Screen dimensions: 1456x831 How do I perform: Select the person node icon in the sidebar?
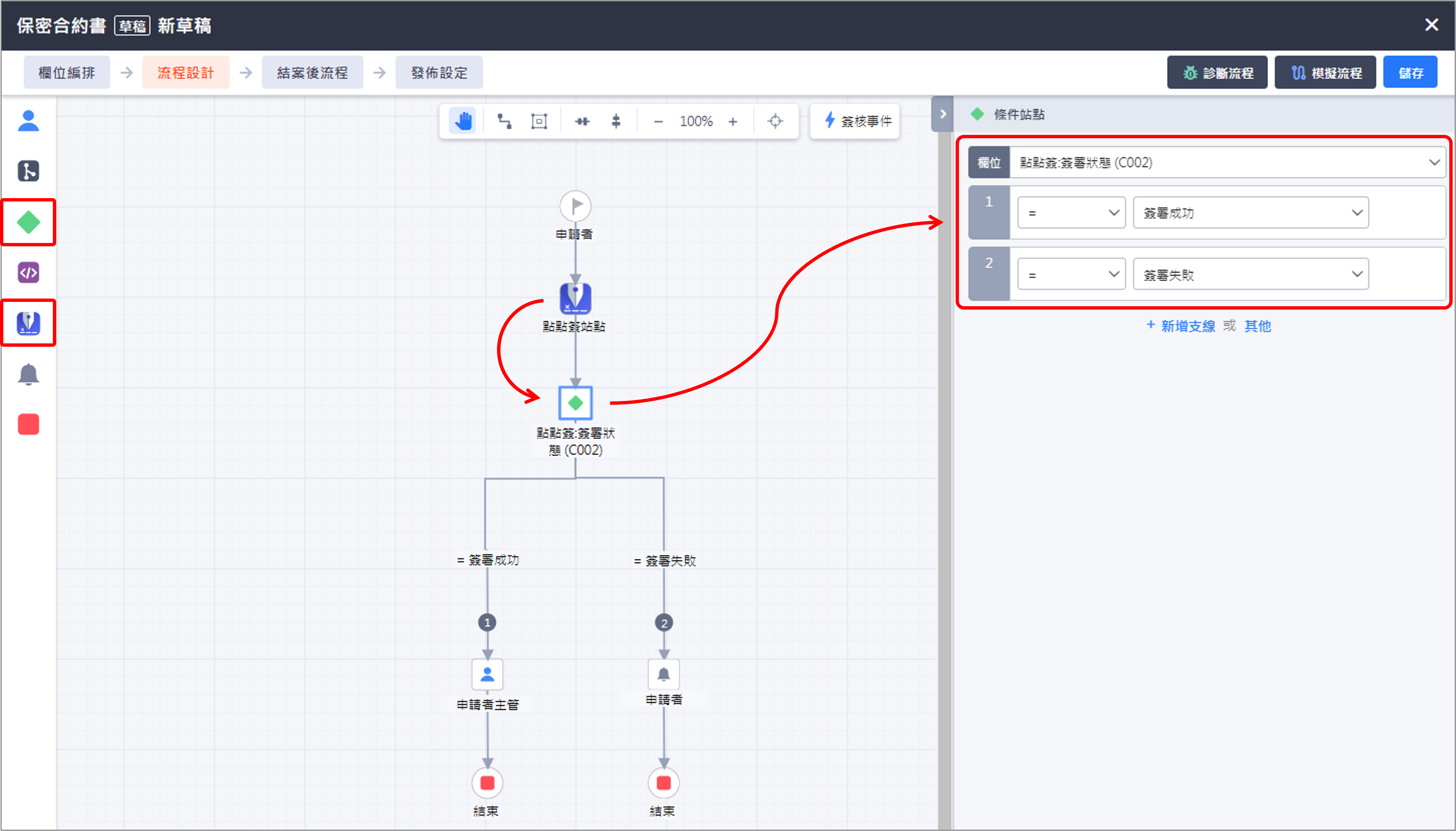pos(28,120)
